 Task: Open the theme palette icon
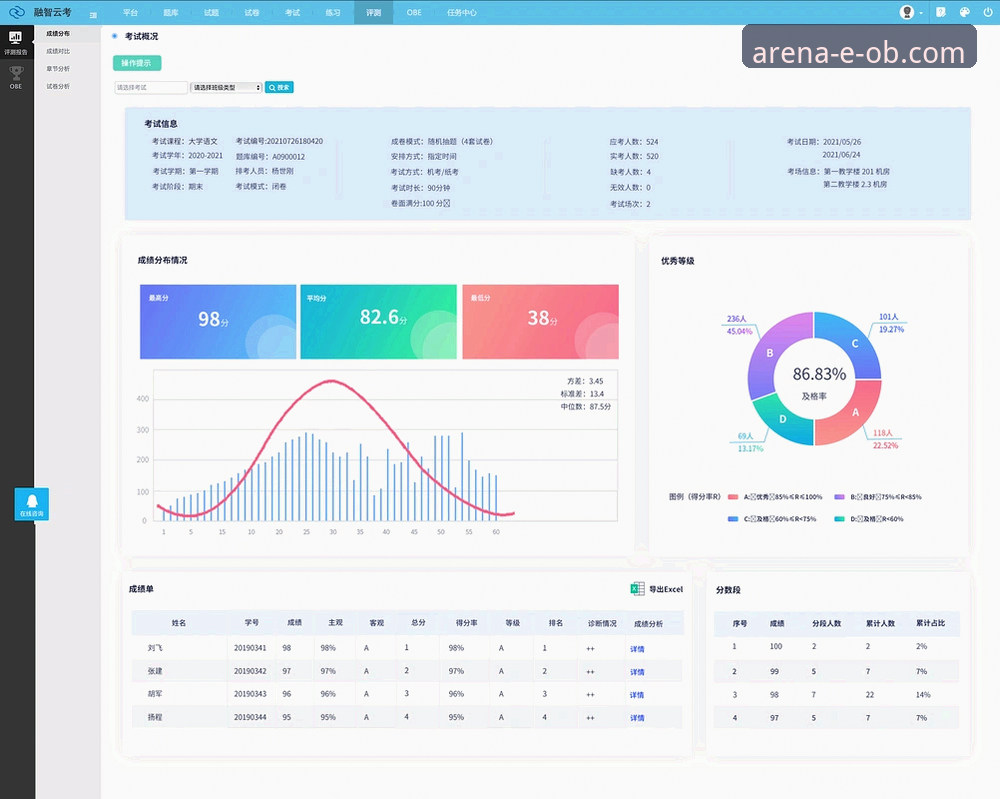[964, 12]
